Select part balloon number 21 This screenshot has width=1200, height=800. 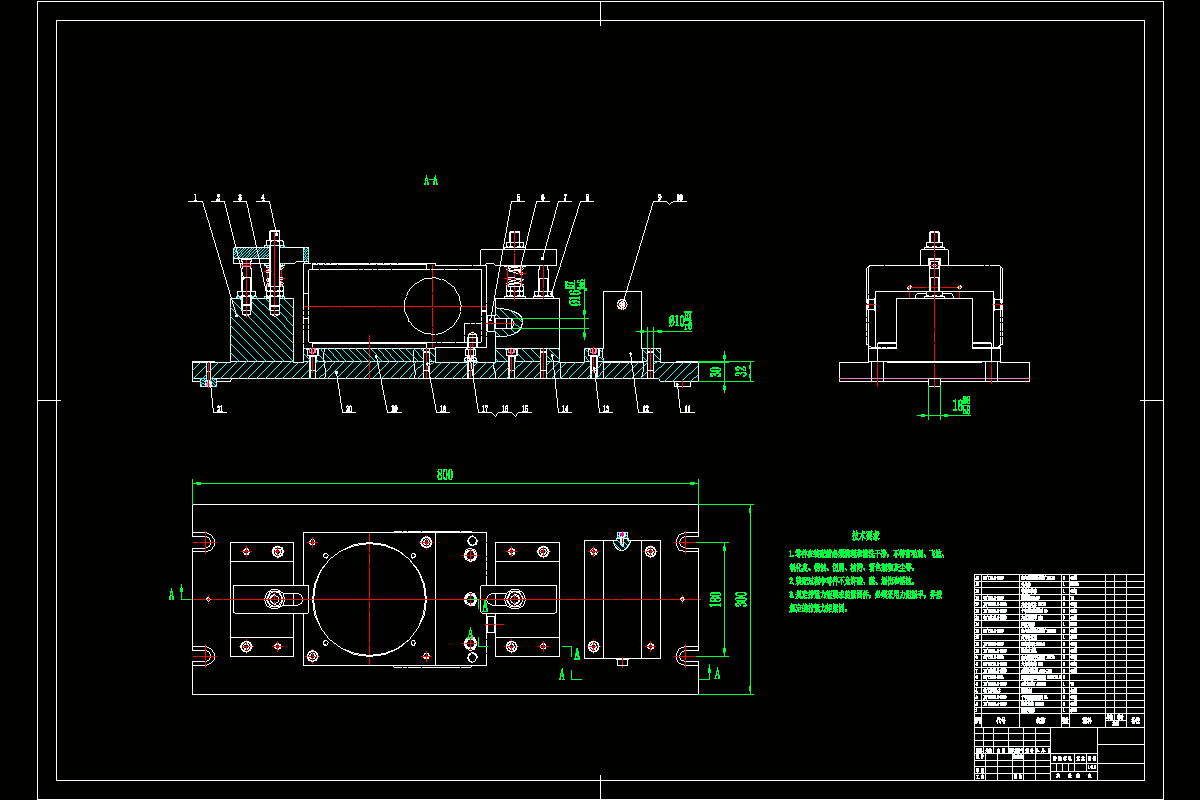[220, 409]
